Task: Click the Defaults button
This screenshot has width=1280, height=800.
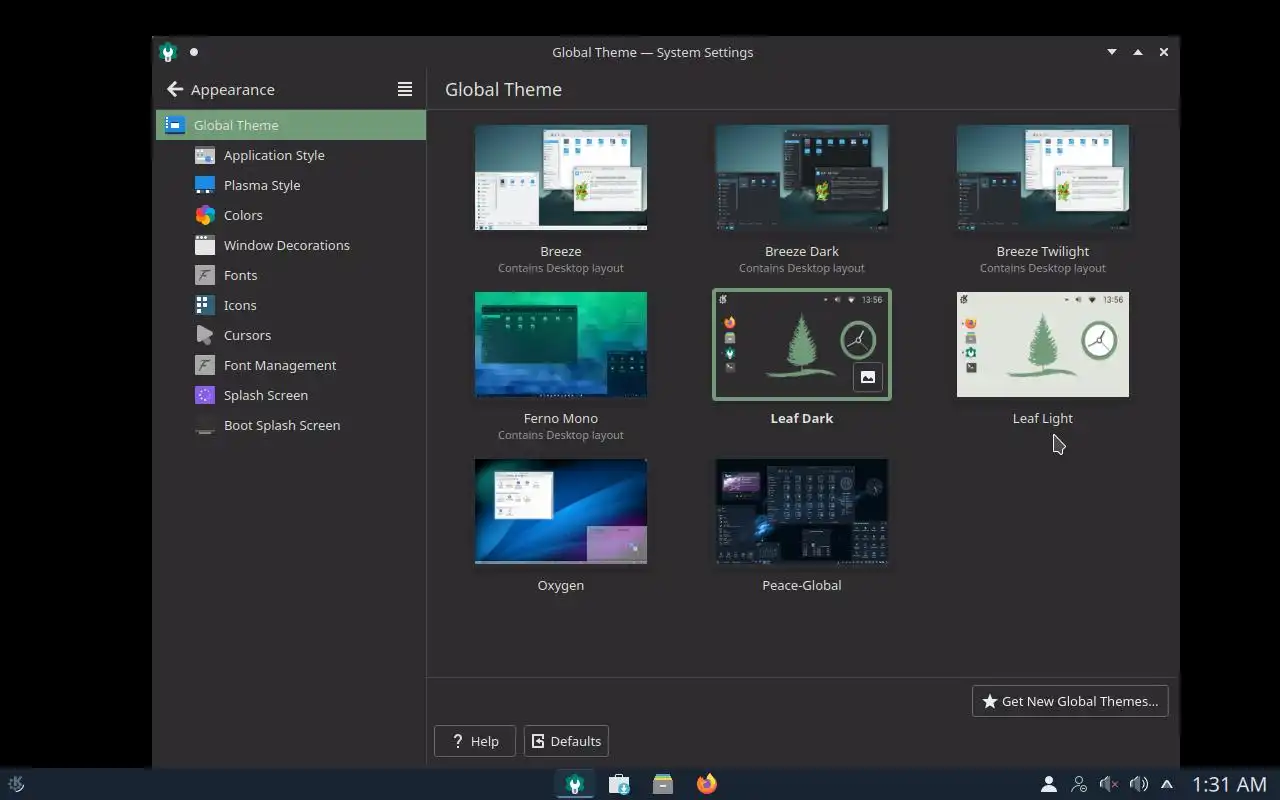Action: point(566,741)
